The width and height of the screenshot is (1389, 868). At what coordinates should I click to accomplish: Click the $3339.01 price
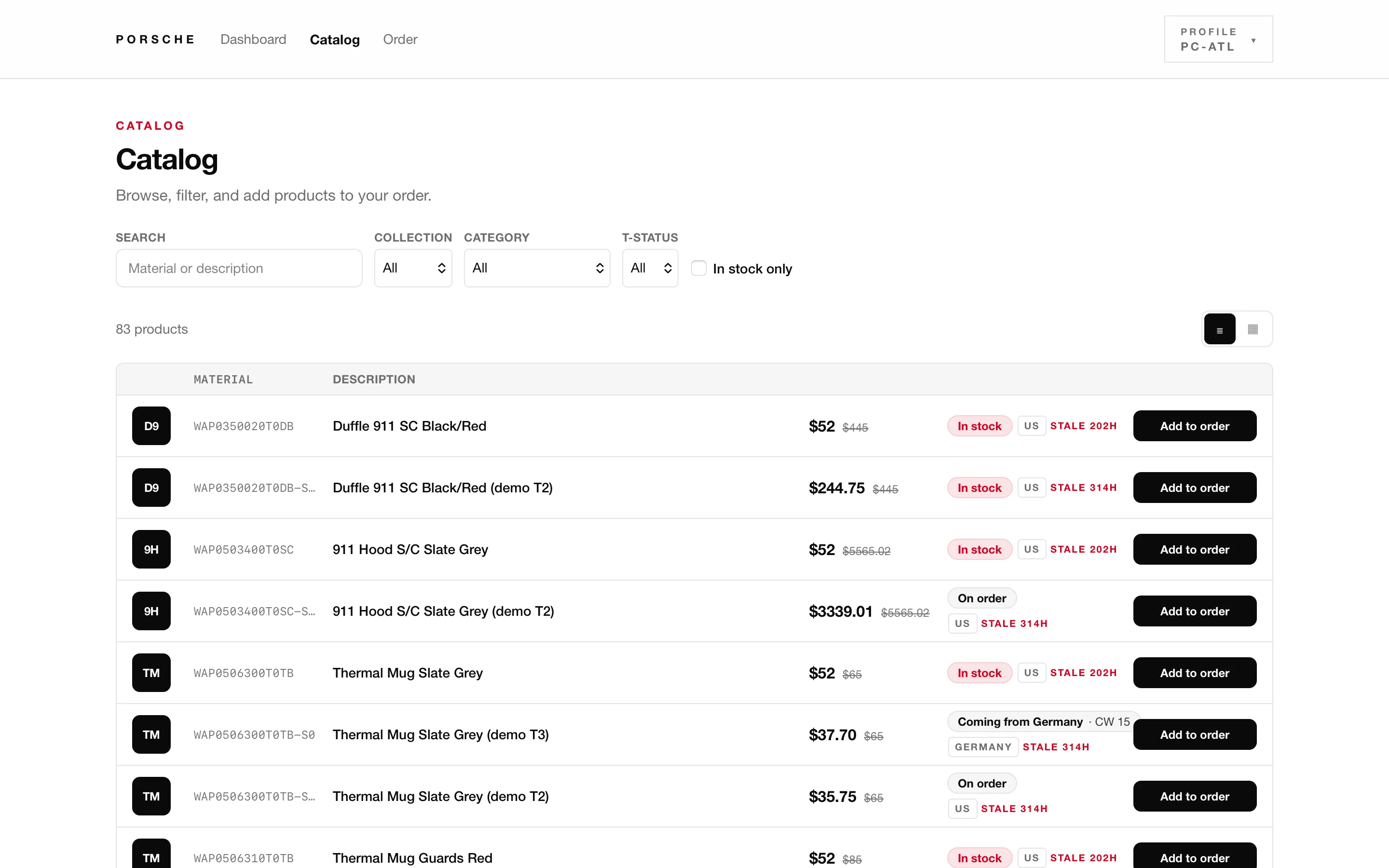pos(840,611)
